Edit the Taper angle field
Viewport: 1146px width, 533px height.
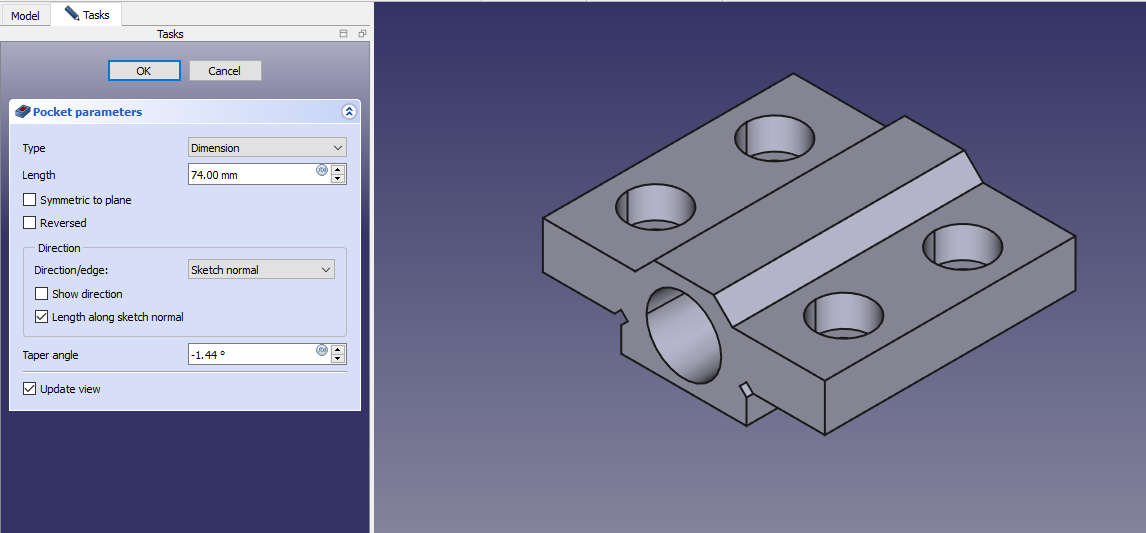pyautogui.click(x=252, y=355)
